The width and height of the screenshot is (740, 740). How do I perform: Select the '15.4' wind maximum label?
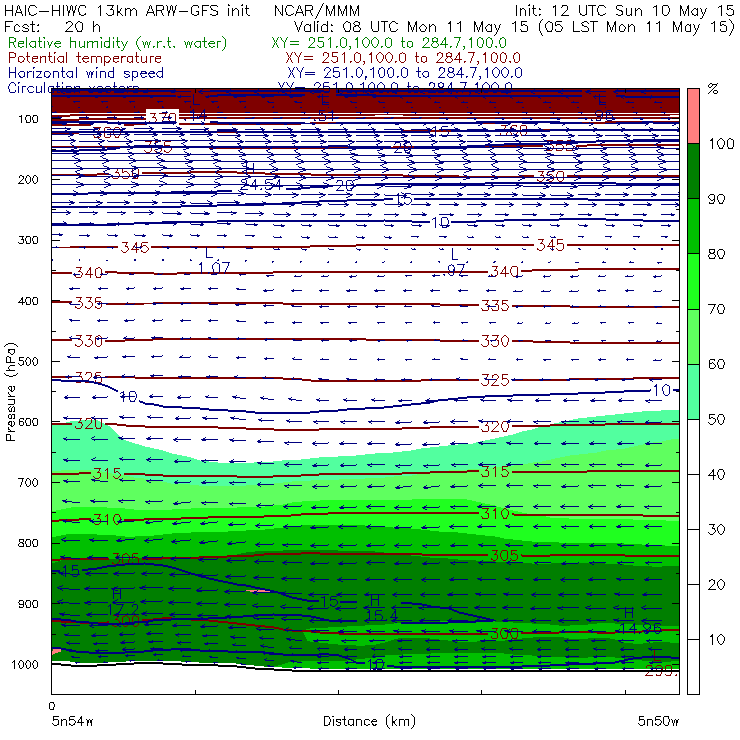[382, 615]
